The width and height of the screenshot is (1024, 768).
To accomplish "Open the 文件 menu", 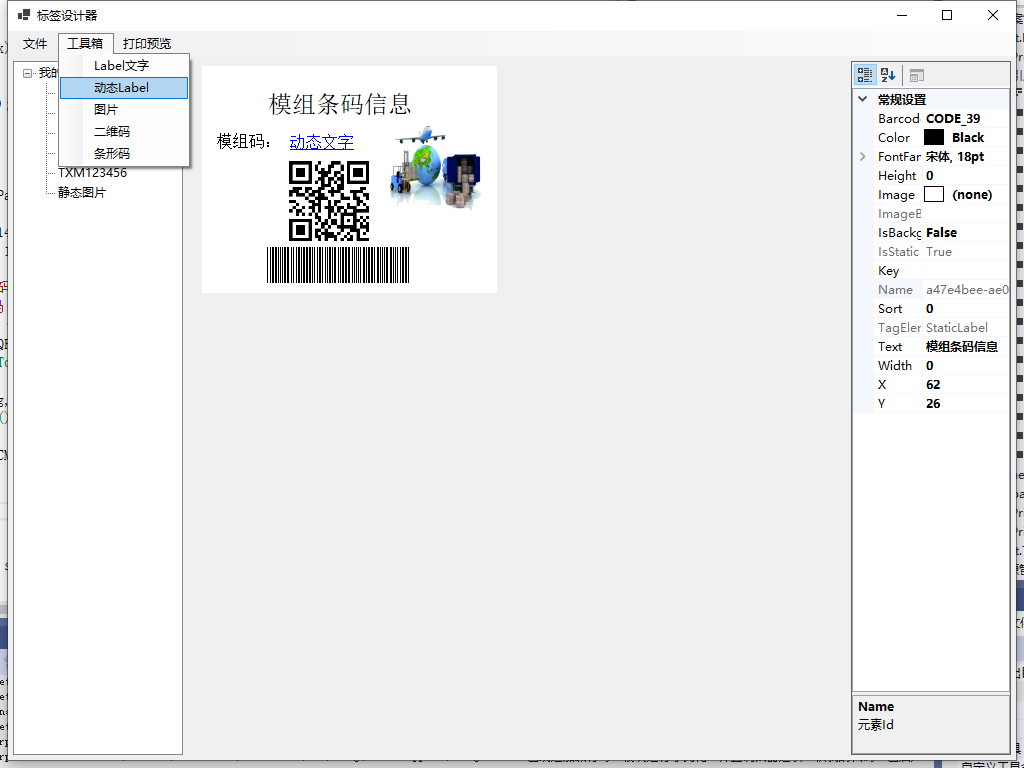I will 35,44.
